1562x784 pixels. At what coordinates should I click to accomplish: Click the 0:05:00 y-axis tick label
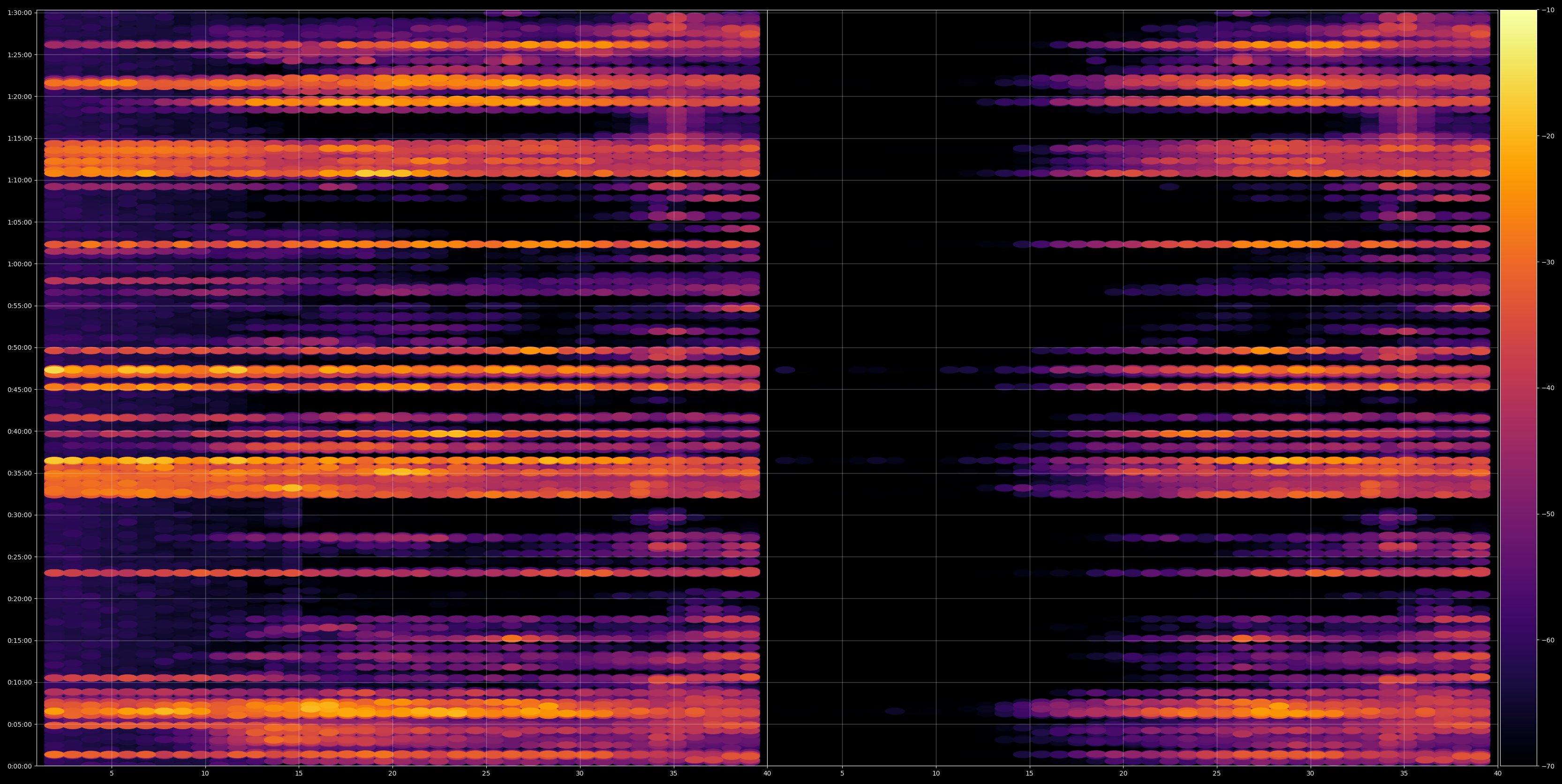[x=19, y=724]
